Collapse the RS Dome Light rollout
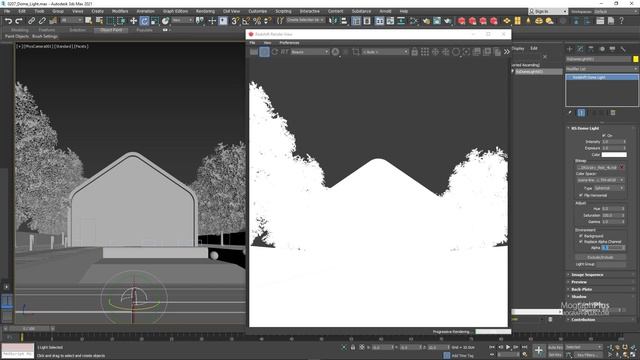Image resolution: width=640 pixels, height=360 pixels. point(585,128)
